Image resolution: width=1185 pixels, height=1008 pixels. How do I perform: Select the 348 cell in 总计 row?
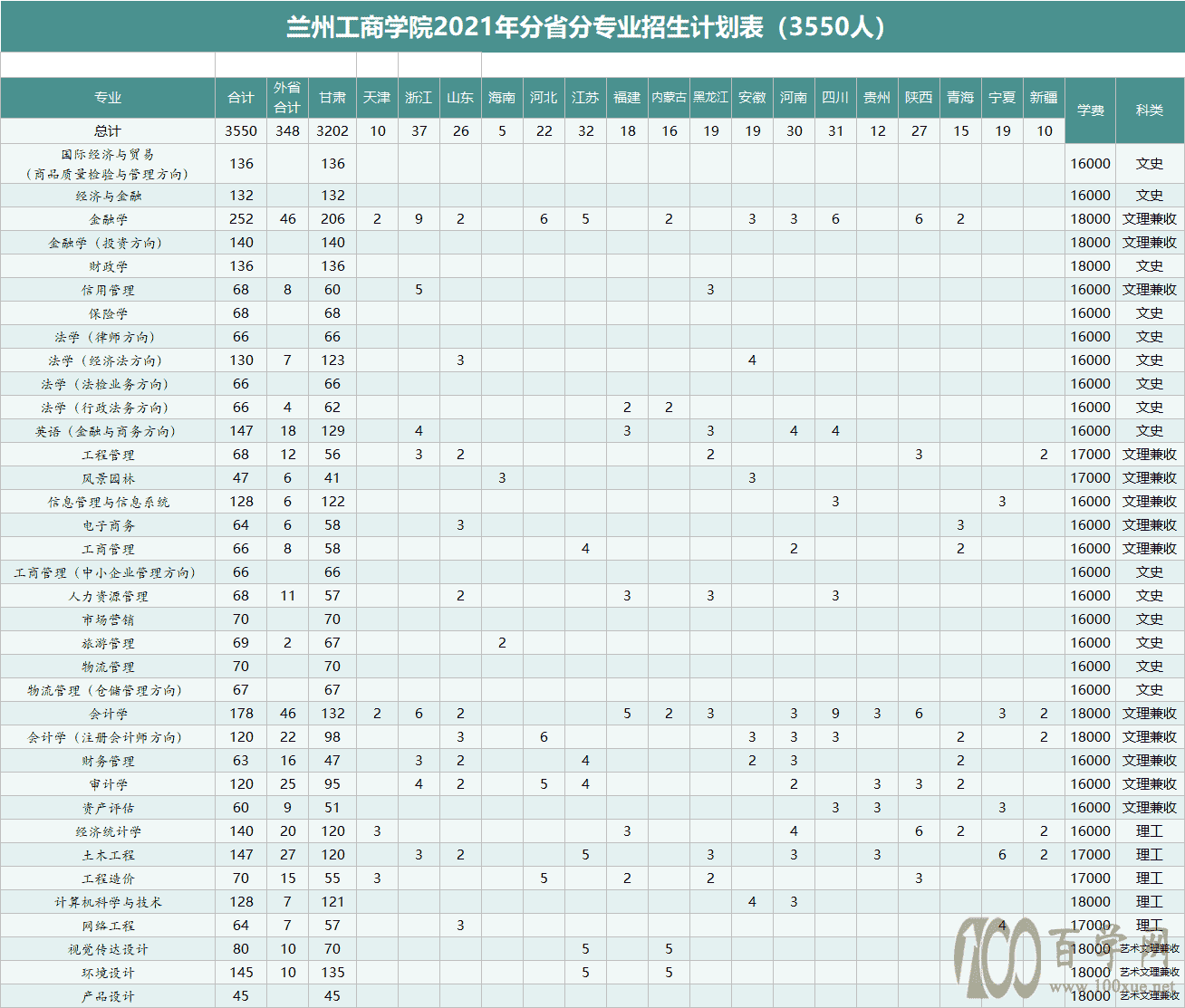(287, 131)
